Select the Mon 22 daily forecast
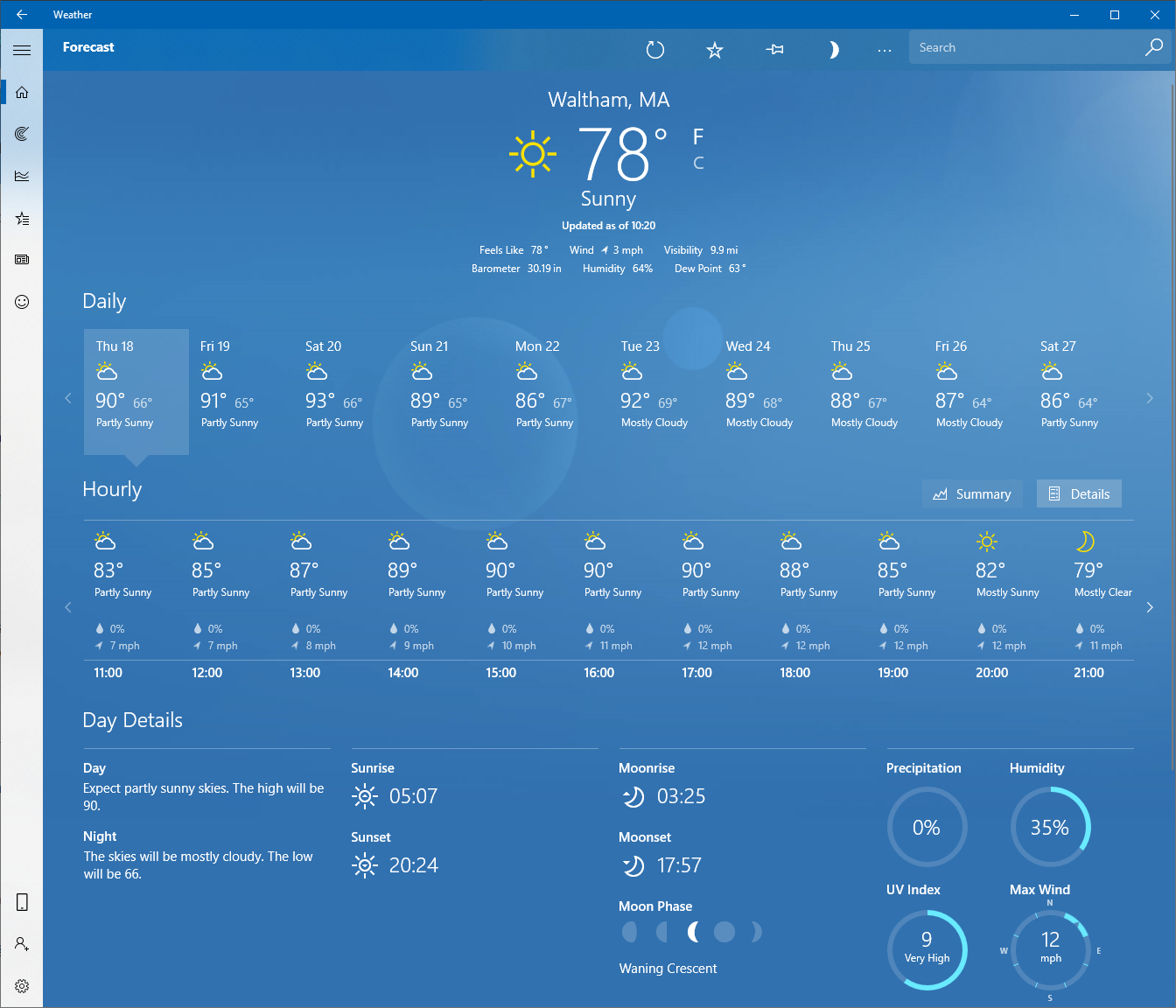The width and height of the screenshot is (1176, 1008). [x=556, y=391]
